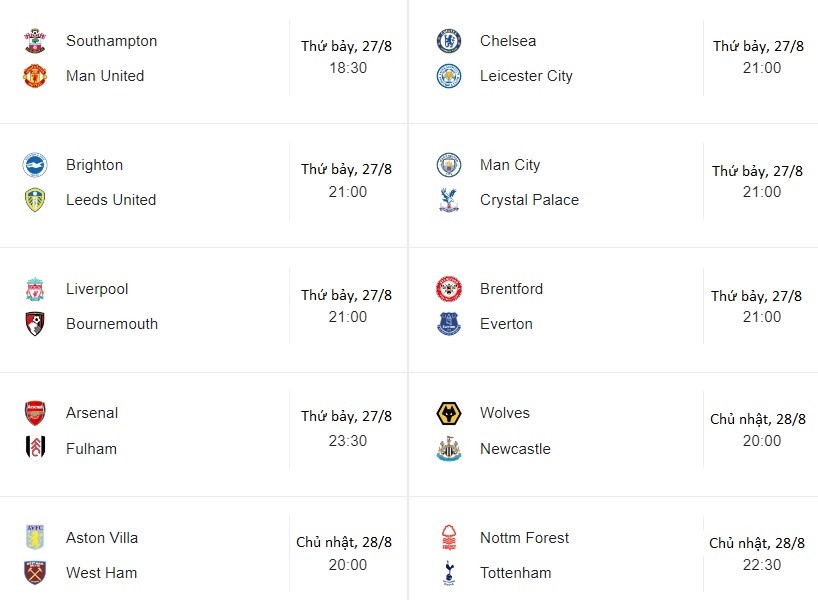Click the Everton club crest
Screen dimensions: 818x600
pos(449,324)
